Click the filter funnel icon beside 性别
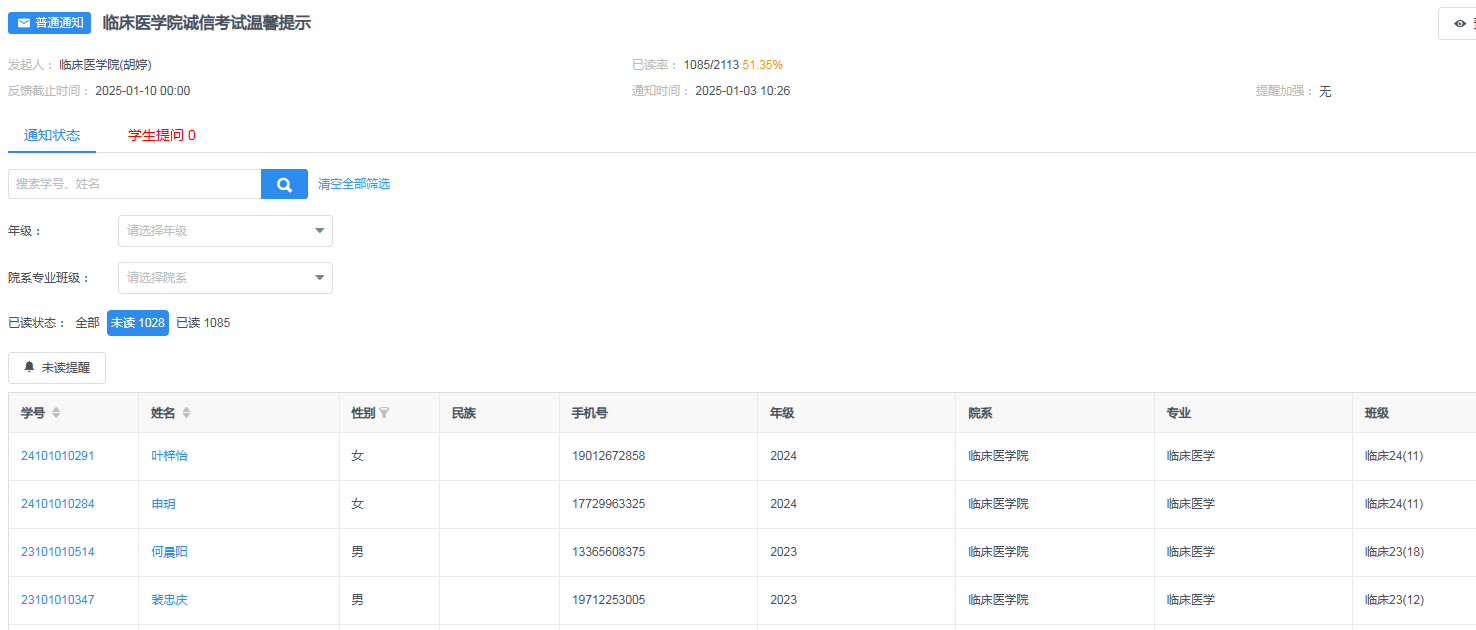 pos(385,413)
